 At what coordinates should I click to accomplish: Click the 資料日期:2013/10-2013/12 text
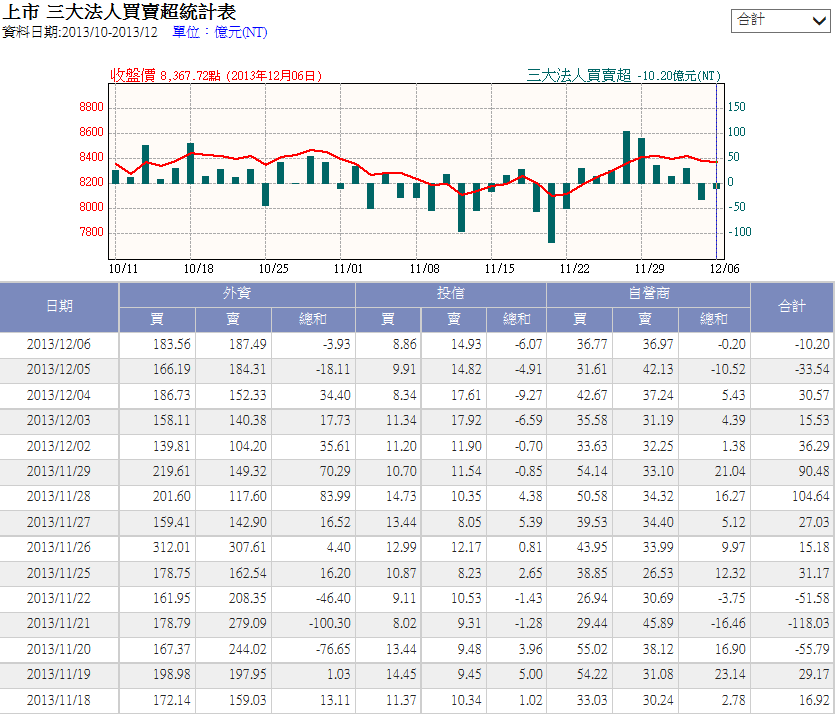point(80,32)
